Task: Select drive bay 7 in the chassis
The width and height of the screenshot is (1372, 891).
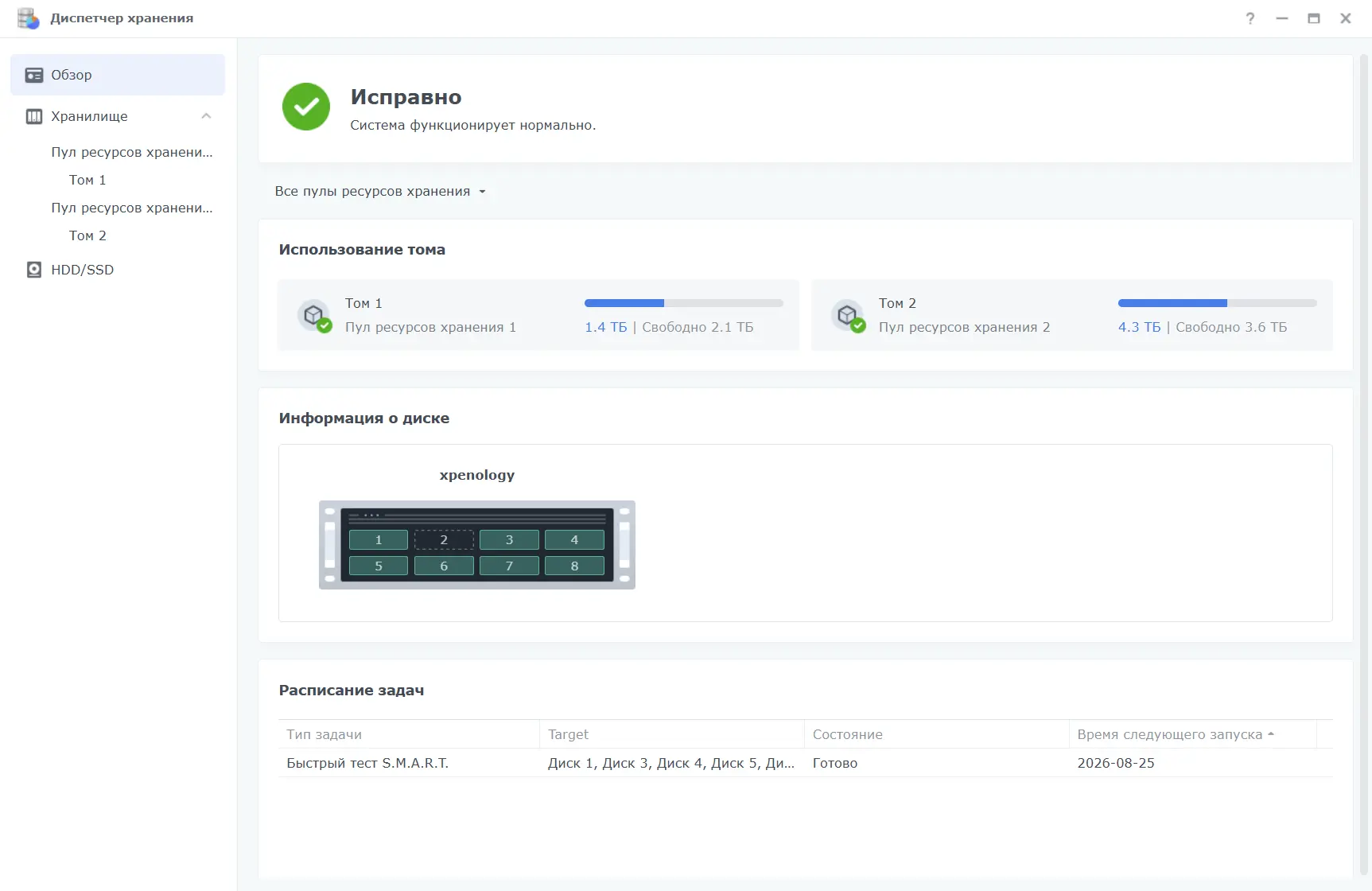Action: click(x=509, y=566)
